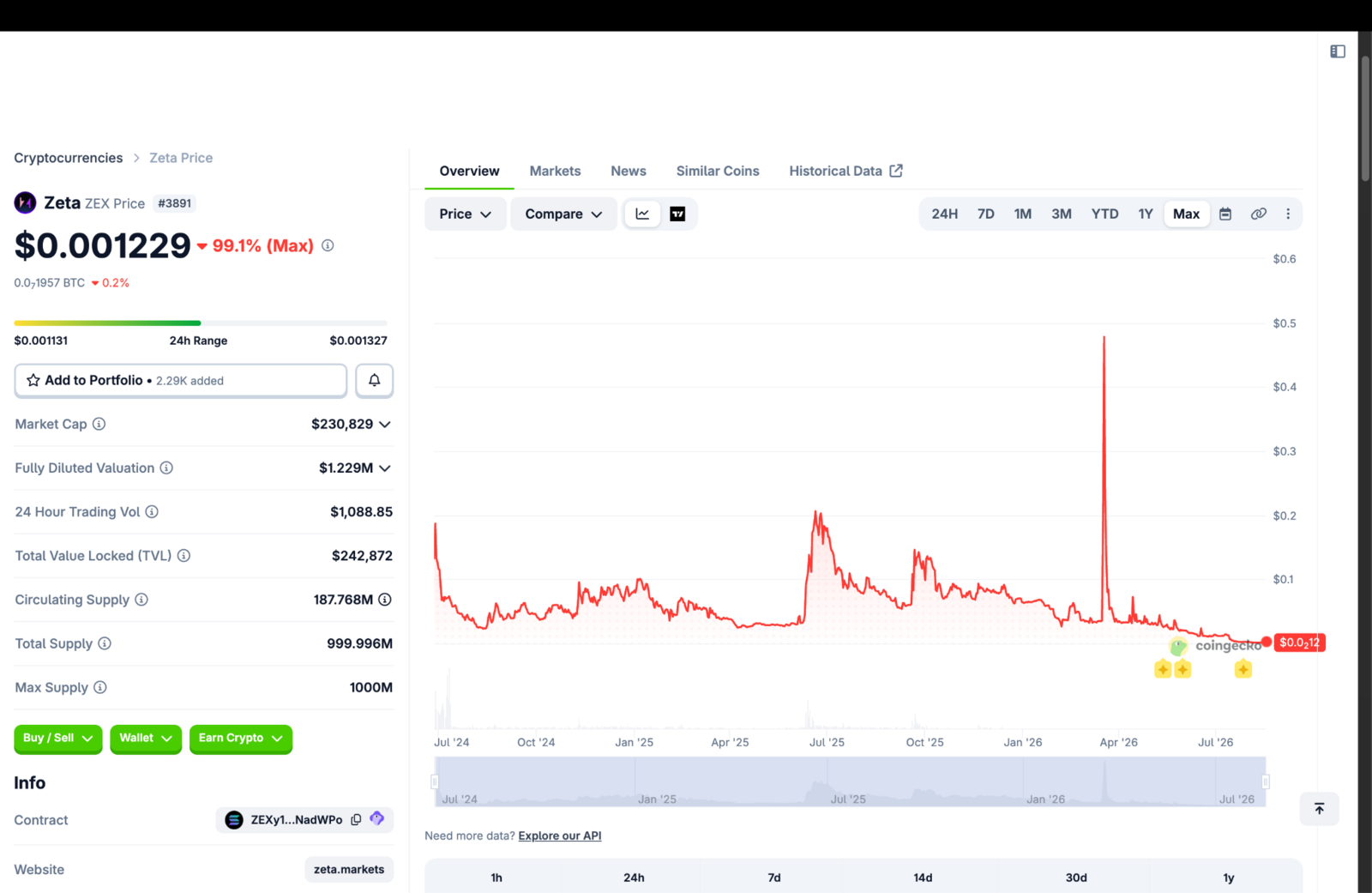Open the Max Supply info icon
This screenshot has height=893, width=1372.
coord(100,687)
